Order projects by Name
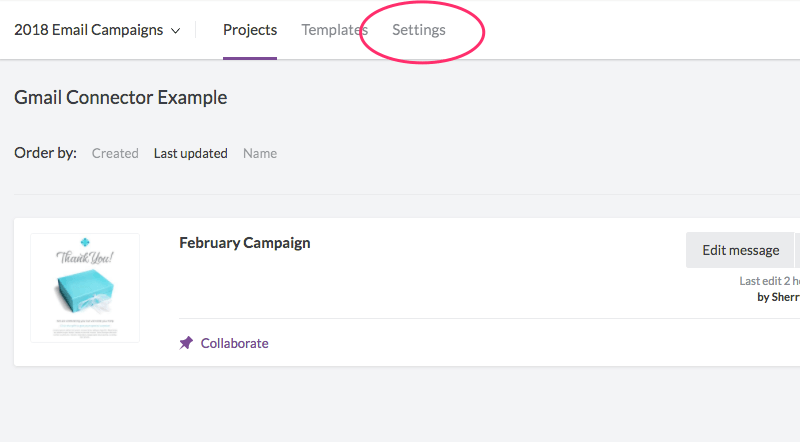The image size is (800, 442). click(260, 153)
